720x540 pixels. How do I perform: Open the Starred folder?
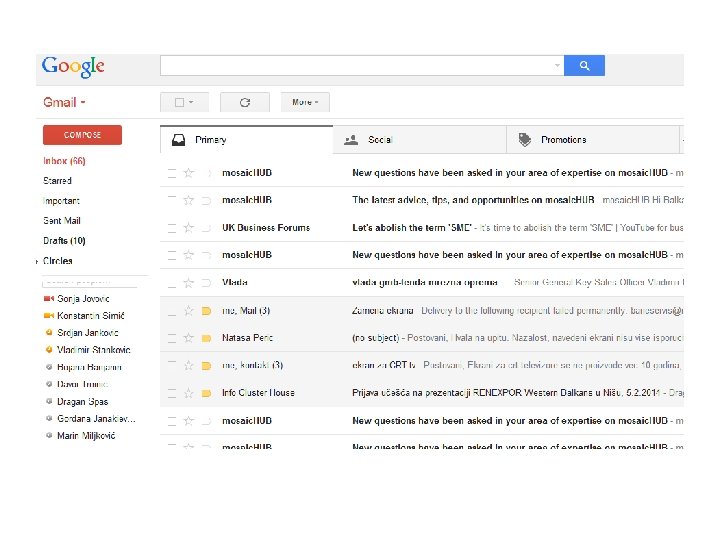point(57,180)
